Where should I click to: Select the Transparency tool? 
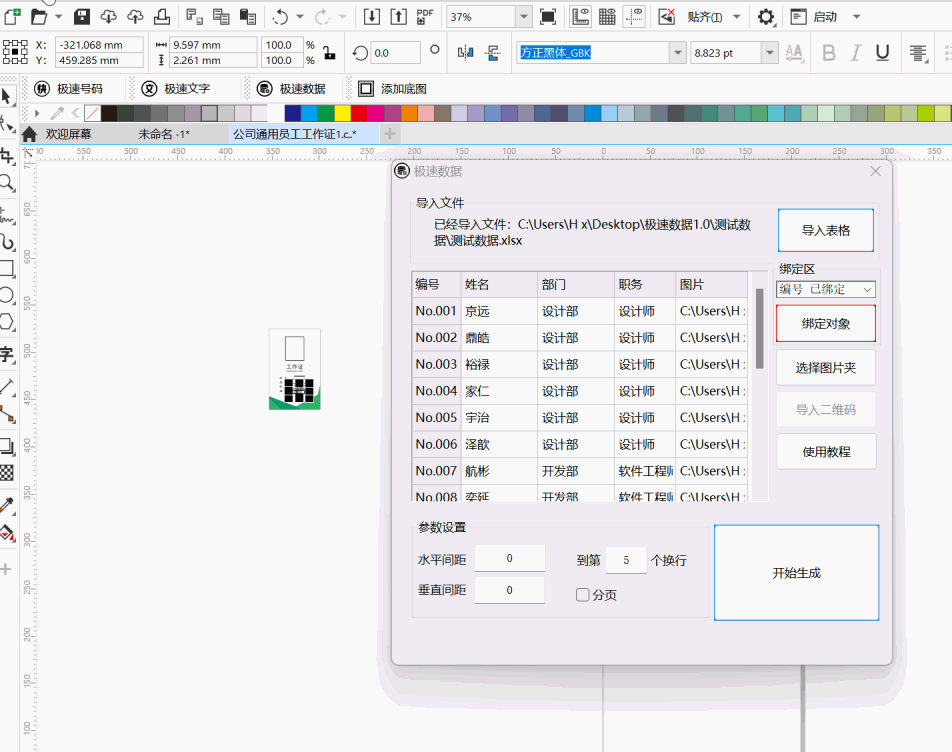7,473
